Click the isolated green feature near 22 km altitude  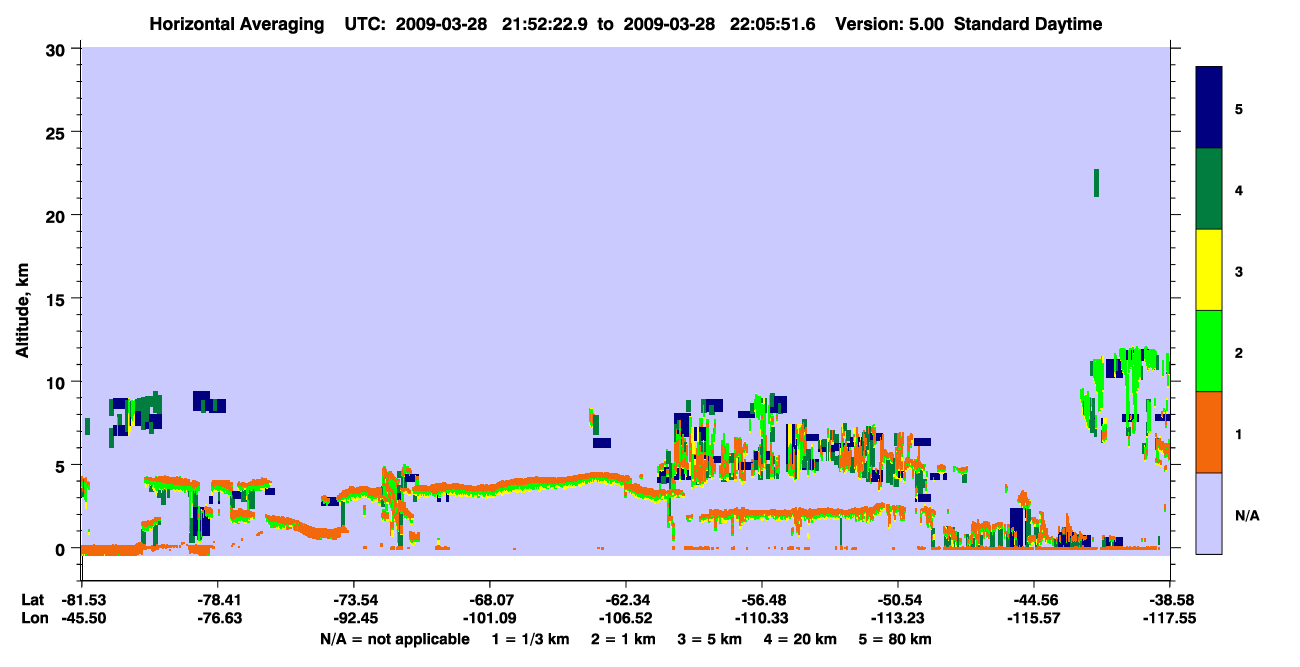(x=1097, y=183)
